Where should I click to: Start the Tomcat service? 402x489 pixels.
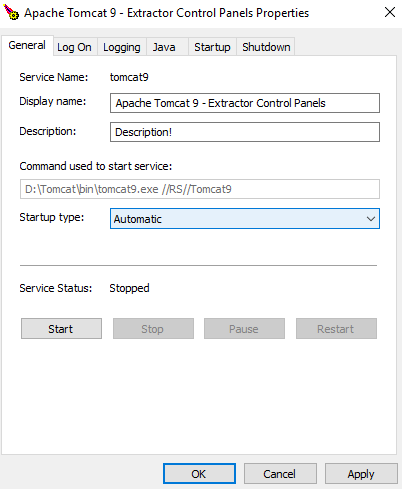tap(61, 329)
